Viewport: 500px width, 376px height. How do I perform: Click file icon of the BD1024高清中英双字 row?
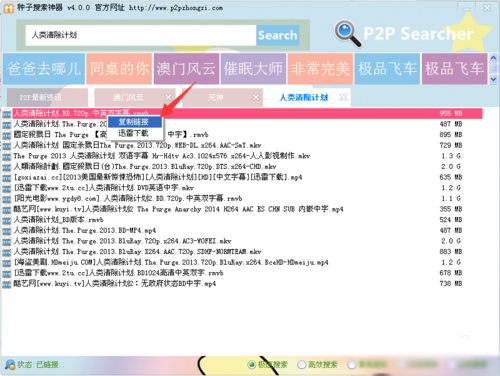click(7, 274)
